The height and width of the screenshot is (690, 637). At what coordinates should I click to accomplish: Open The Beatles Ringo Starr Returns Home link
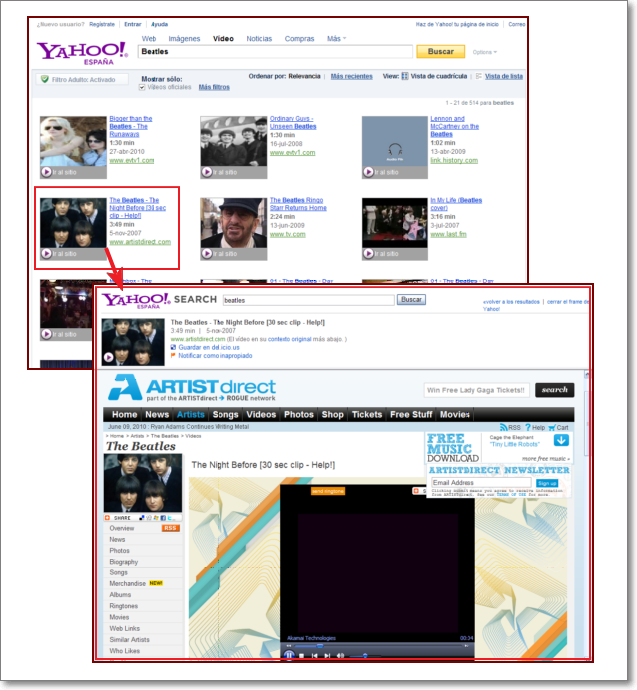tap(298, 204)
